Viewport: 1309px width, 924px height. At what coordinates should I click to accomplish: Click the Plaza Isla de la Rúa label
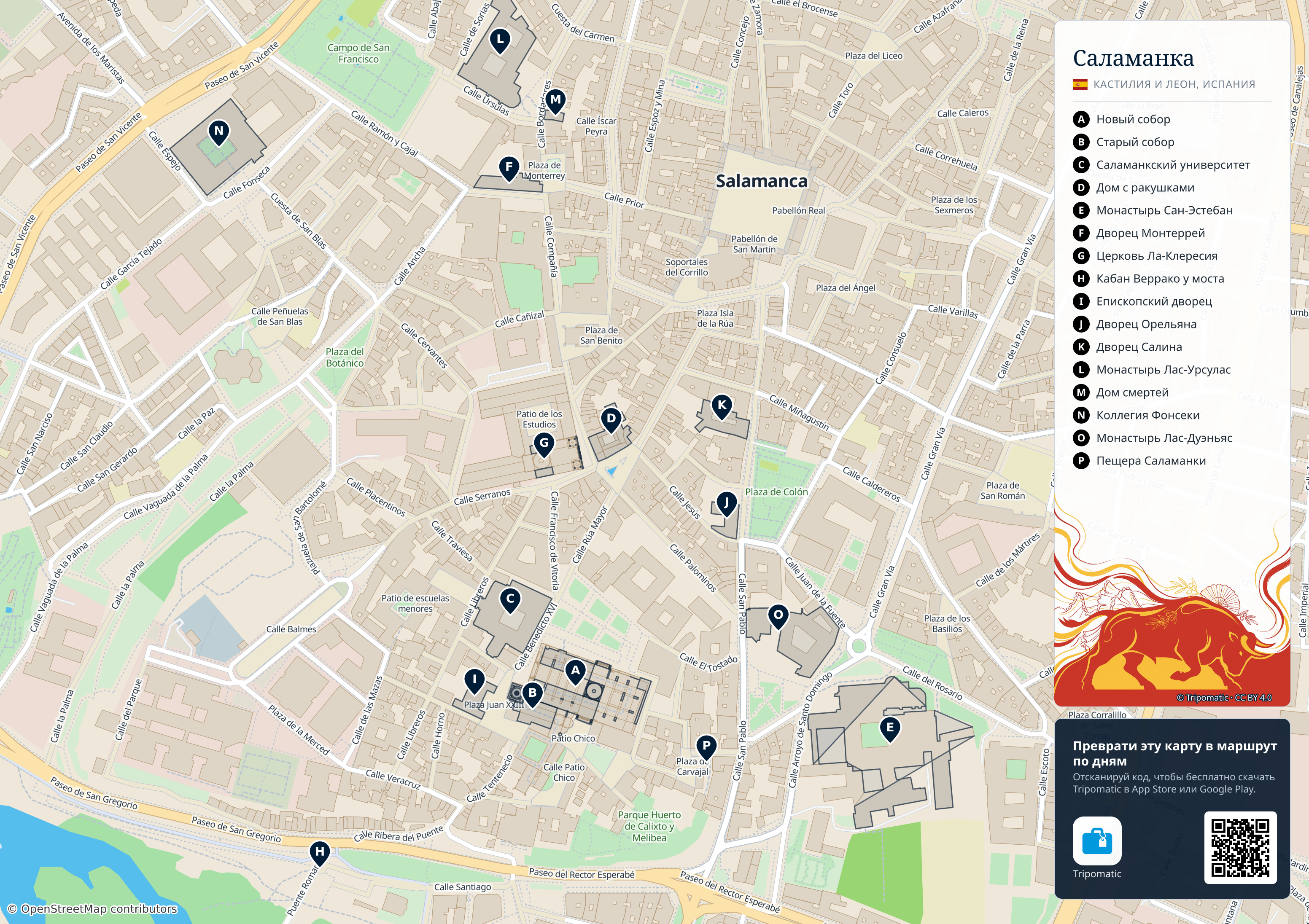coord(715,318)
